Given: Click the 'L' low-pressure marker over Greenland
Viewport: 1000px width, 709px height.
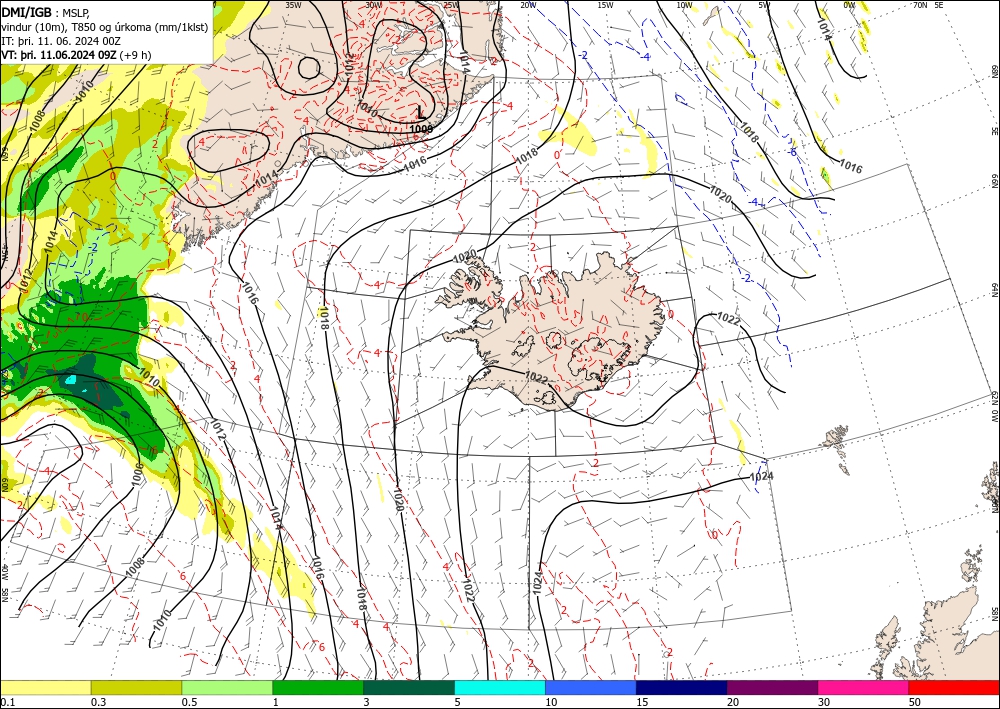Looking at the screenshot, I should (x=421, y=113).
